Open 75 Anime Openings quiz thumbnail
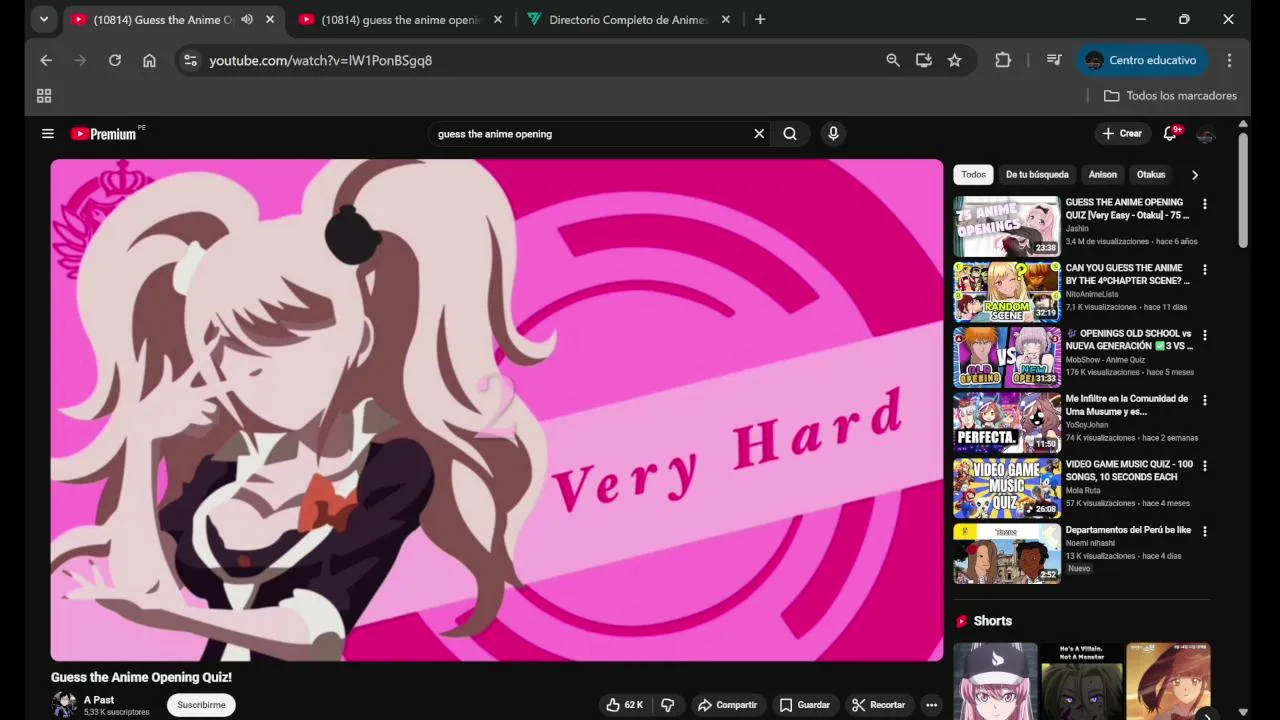The height and width of the screenshot is (720, 1280). 1007,227
